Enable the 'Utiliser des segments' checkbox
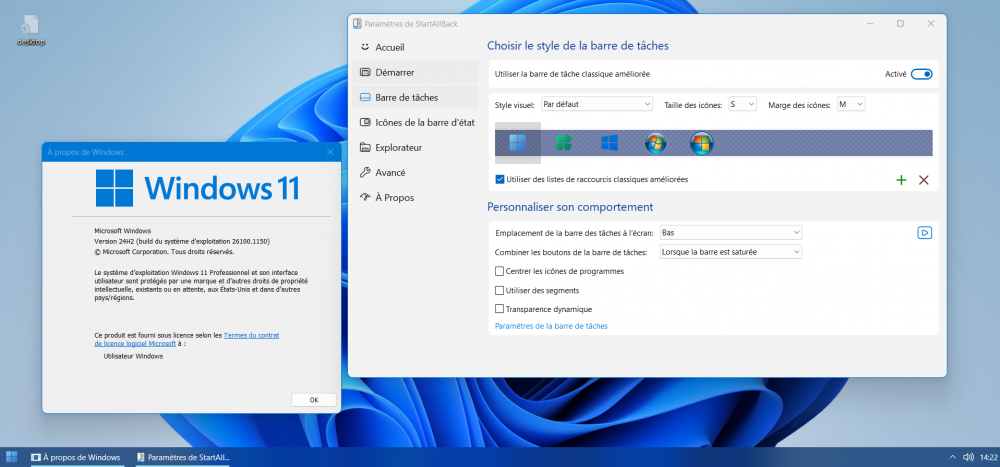 click(x=500, y=290)
